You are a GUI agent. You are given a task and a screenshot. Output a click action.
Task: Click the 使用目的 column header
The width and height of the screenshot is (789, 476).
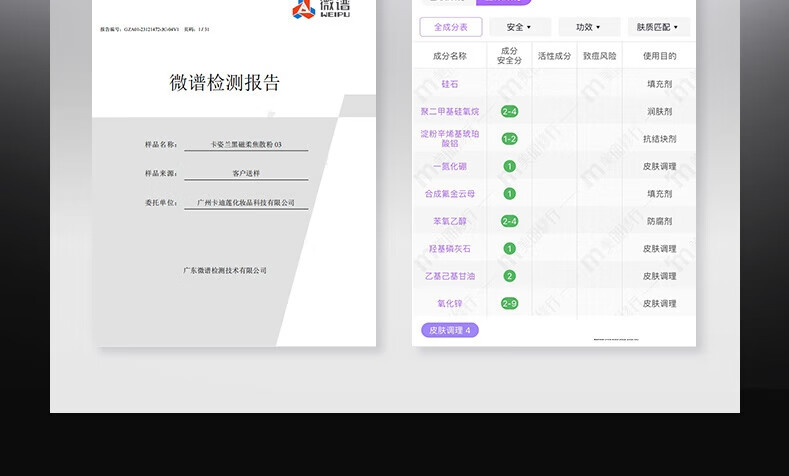[x=659, y=56]
